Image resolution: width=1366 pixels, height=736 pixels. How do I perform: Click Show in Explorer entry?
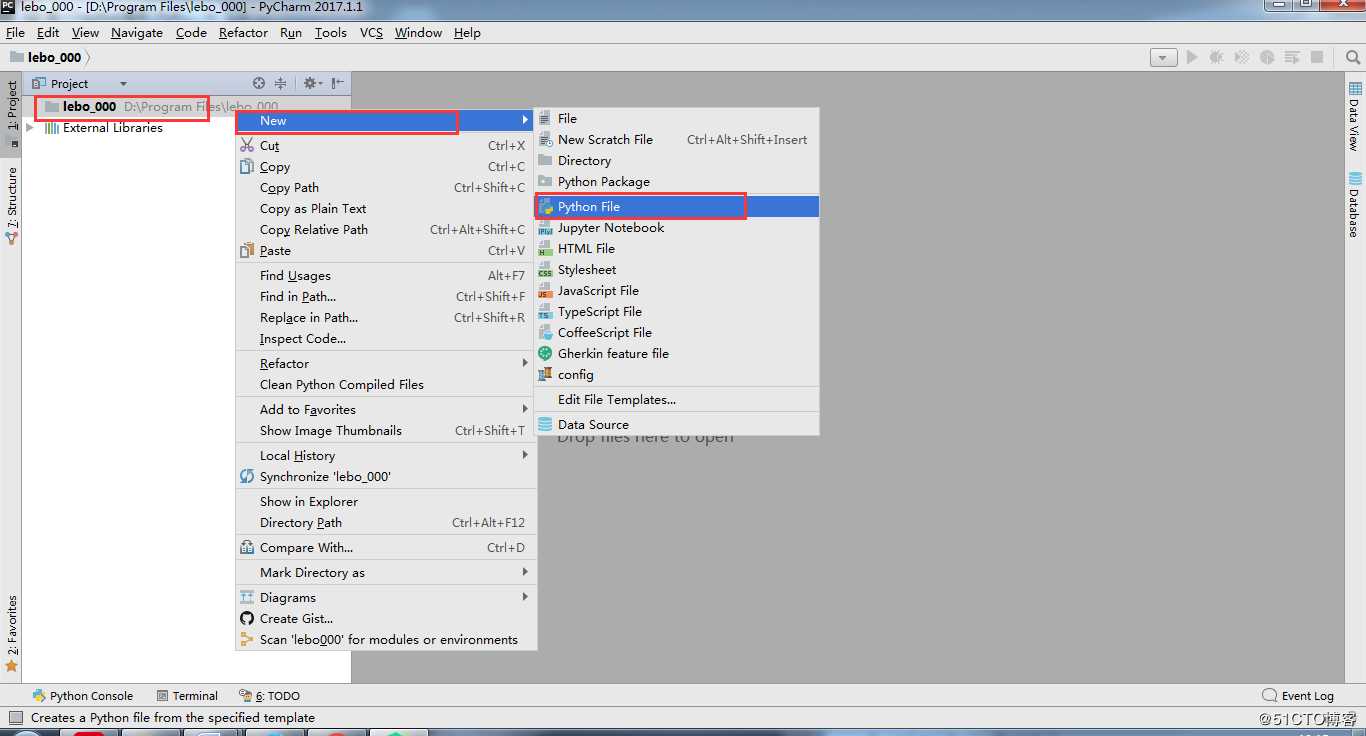[x=385, y=501]
